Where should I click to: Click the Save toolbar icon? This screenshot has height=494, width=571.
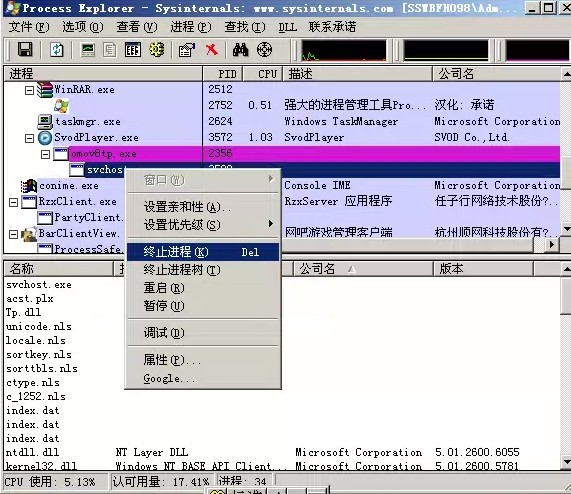click(25, 50)
